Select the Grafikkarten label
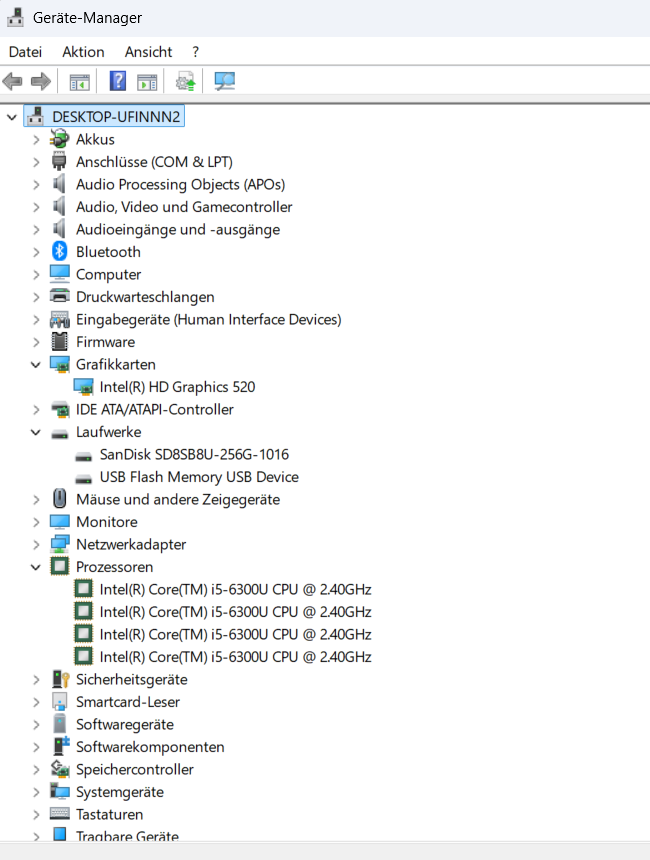Viewport: 650px width, 860px height. tap(115, 364)
